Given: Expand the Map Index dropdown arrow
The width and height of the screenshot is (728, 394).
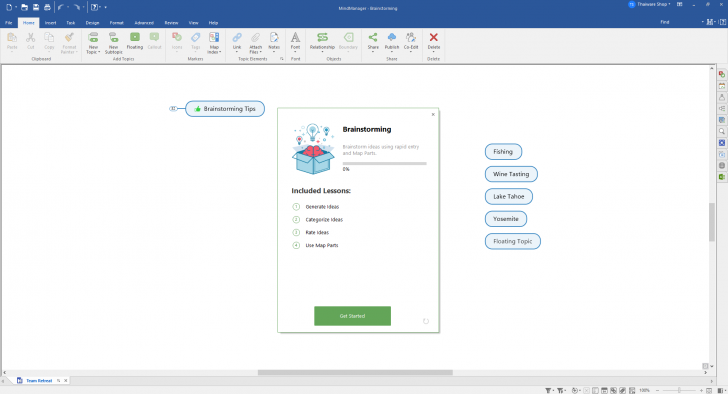Looking at the screenshot, I should point(220,52).
